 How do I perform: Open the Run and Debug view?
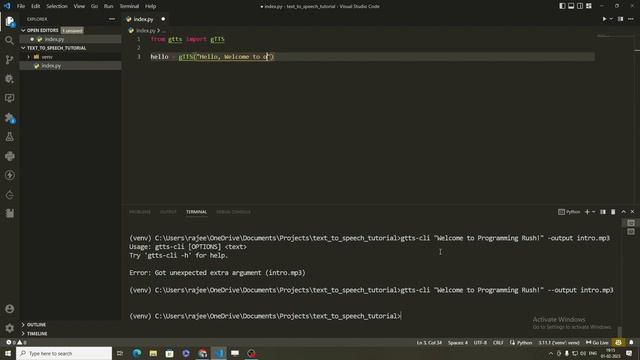pyautogui.click(x=9, y=79)
